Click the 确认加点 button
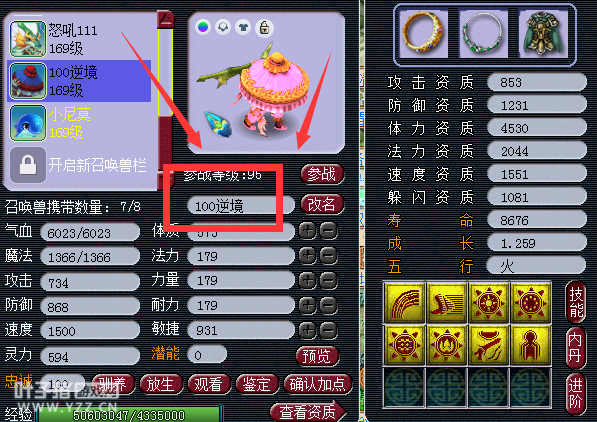Viewport: 597px width, 422px height. click(317, 385)
